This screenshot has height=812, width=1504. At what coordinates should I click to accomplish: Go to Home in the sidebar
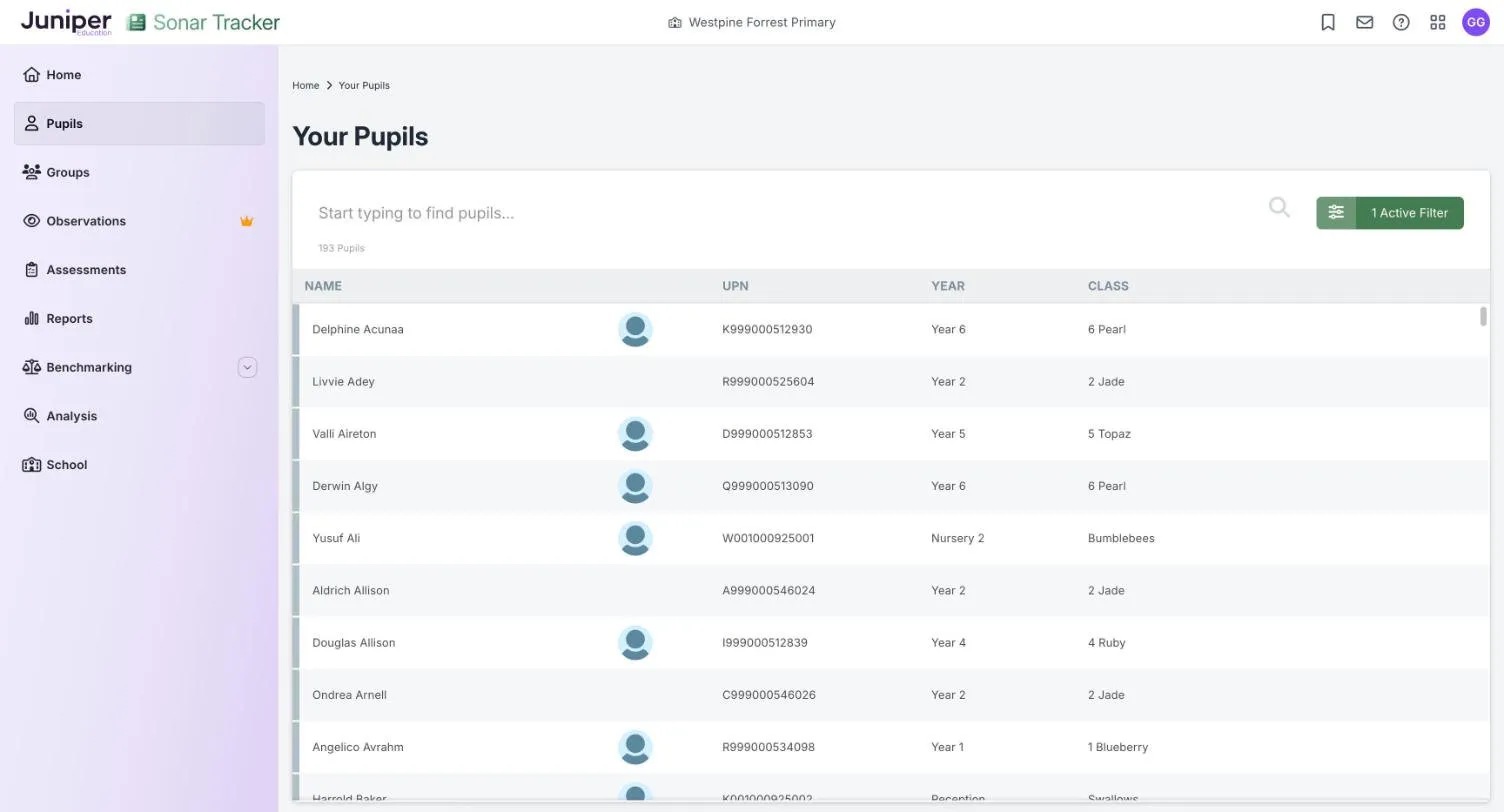pyautogui.click(x=139, y=75)
